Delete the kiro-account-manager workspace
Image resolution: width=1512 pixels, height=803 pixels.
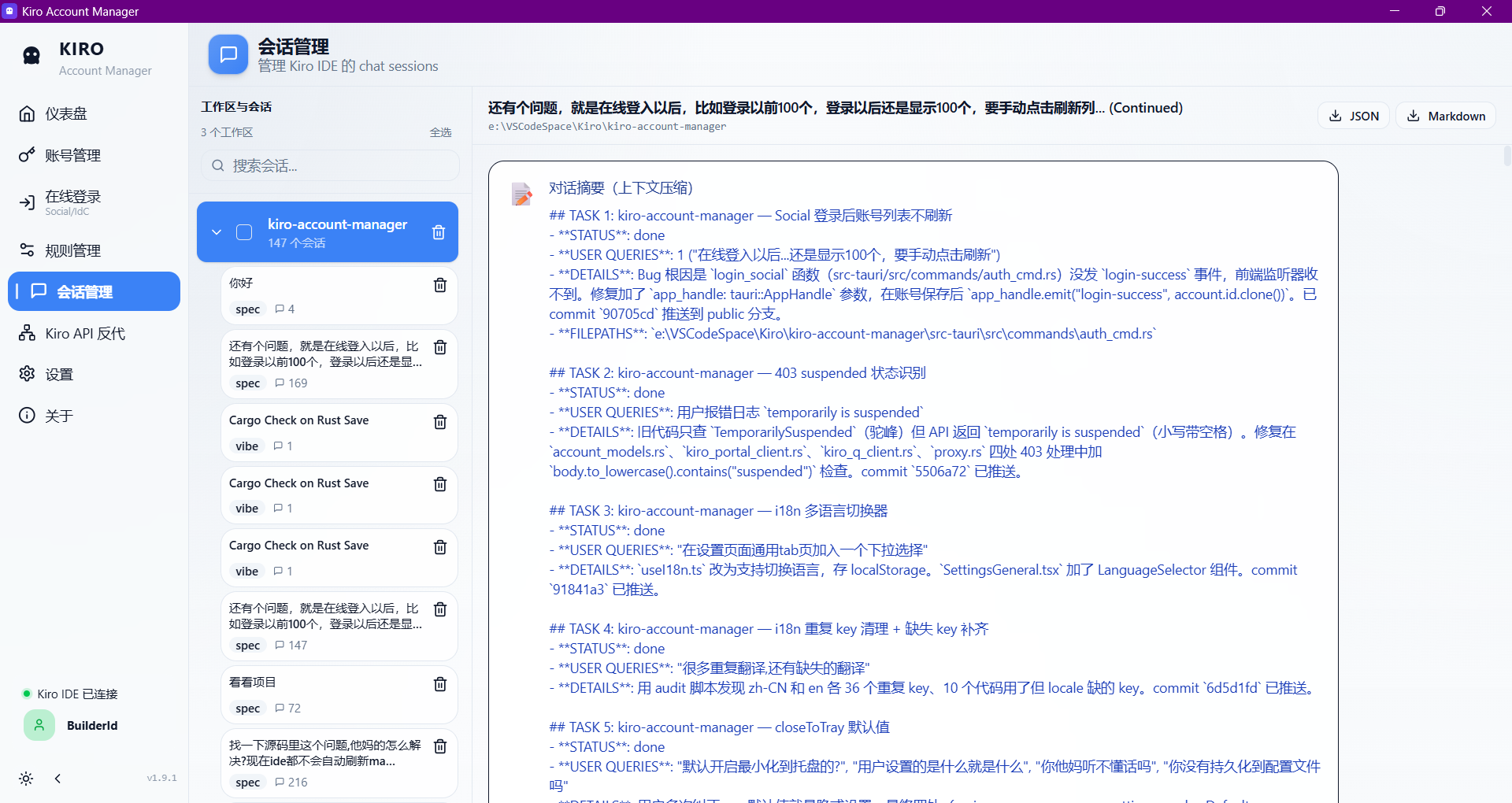pos(439,232)
